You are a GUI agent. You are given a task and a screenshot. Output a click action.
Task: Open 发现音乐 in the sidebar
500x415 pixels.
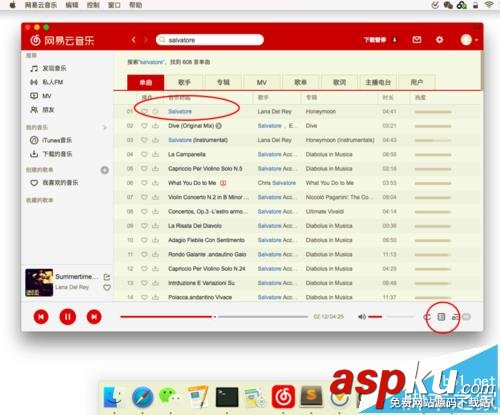[48, 68]
